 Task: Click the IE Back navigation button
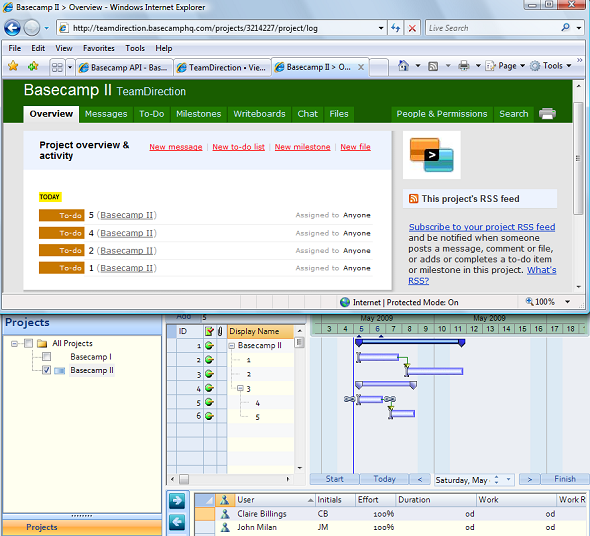12,28
